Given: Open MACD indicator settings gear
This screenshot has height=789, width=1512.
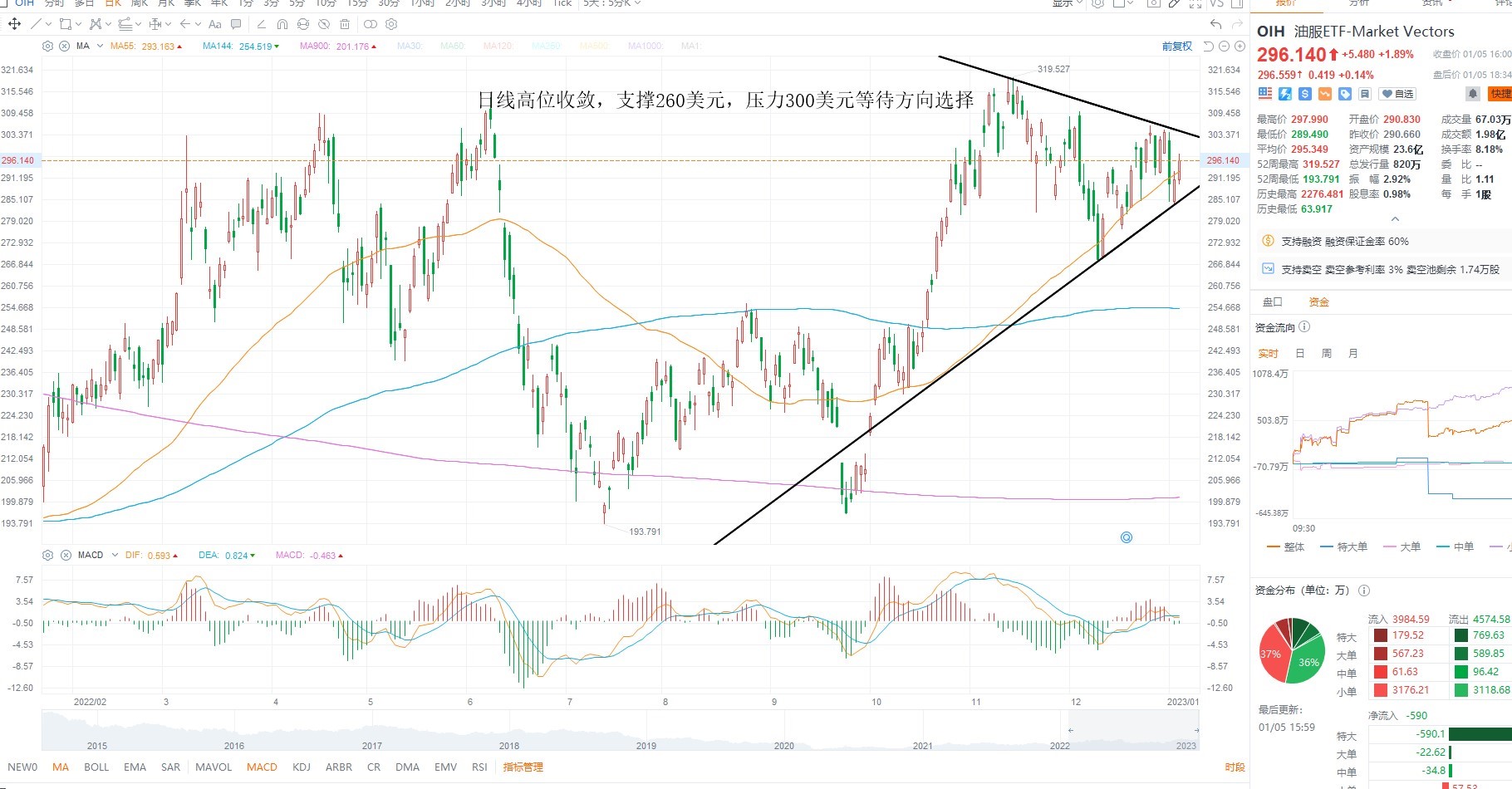Looking at the screenshot, I should click(x=47, y=555).
